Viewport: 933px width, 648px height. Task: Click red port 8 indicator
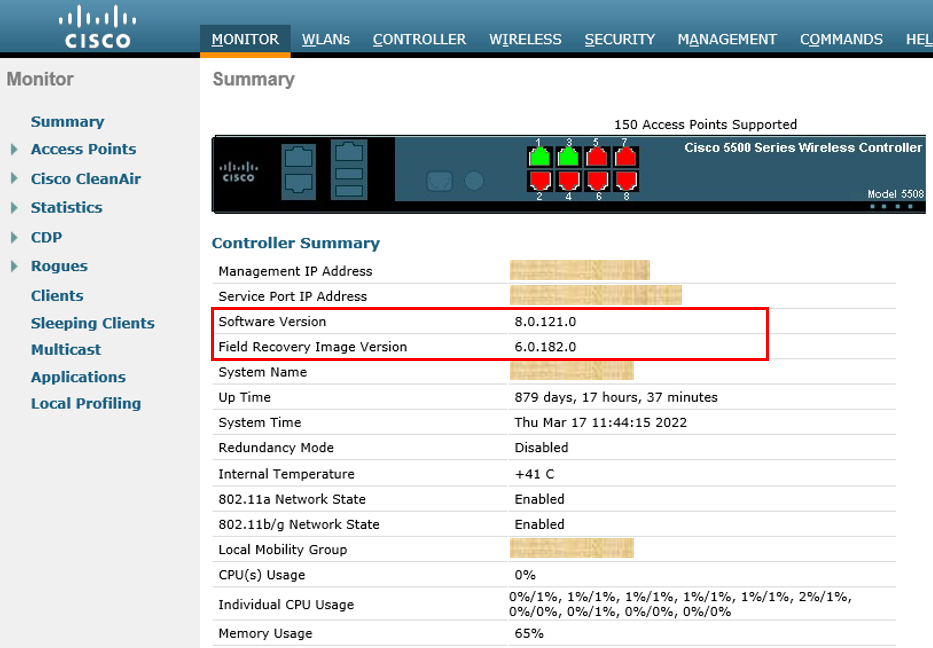tap(626, 180)
